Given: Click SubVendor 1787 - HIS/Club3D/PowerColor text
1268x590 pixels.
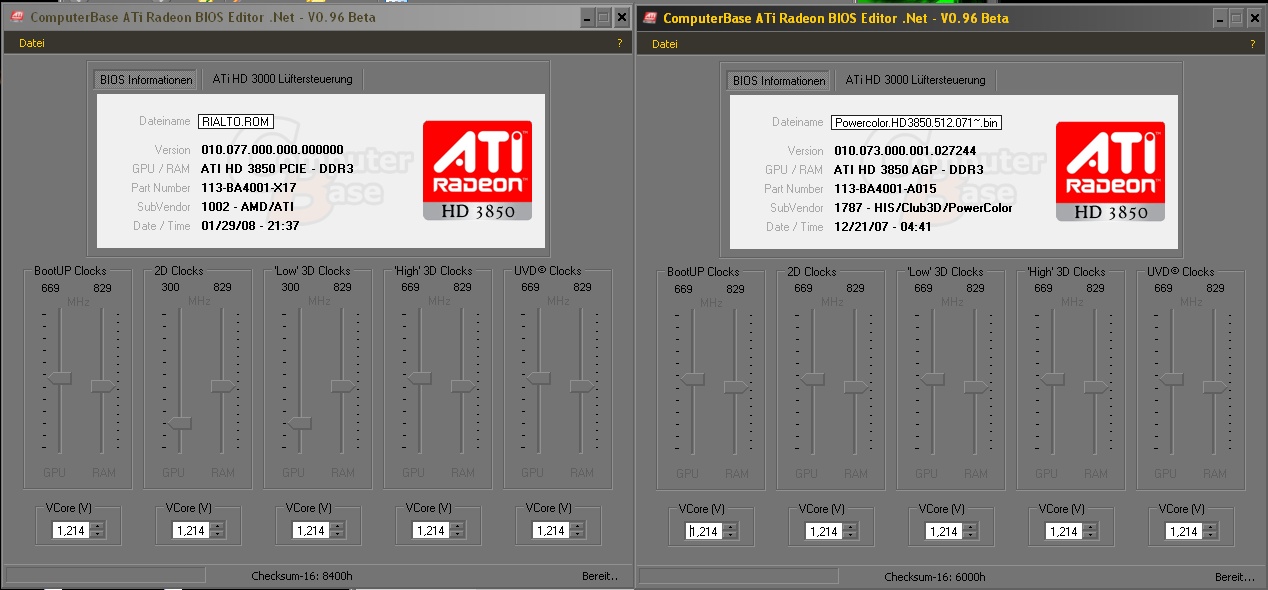Looking at the screenshot, I should click(x=923, y=207).
